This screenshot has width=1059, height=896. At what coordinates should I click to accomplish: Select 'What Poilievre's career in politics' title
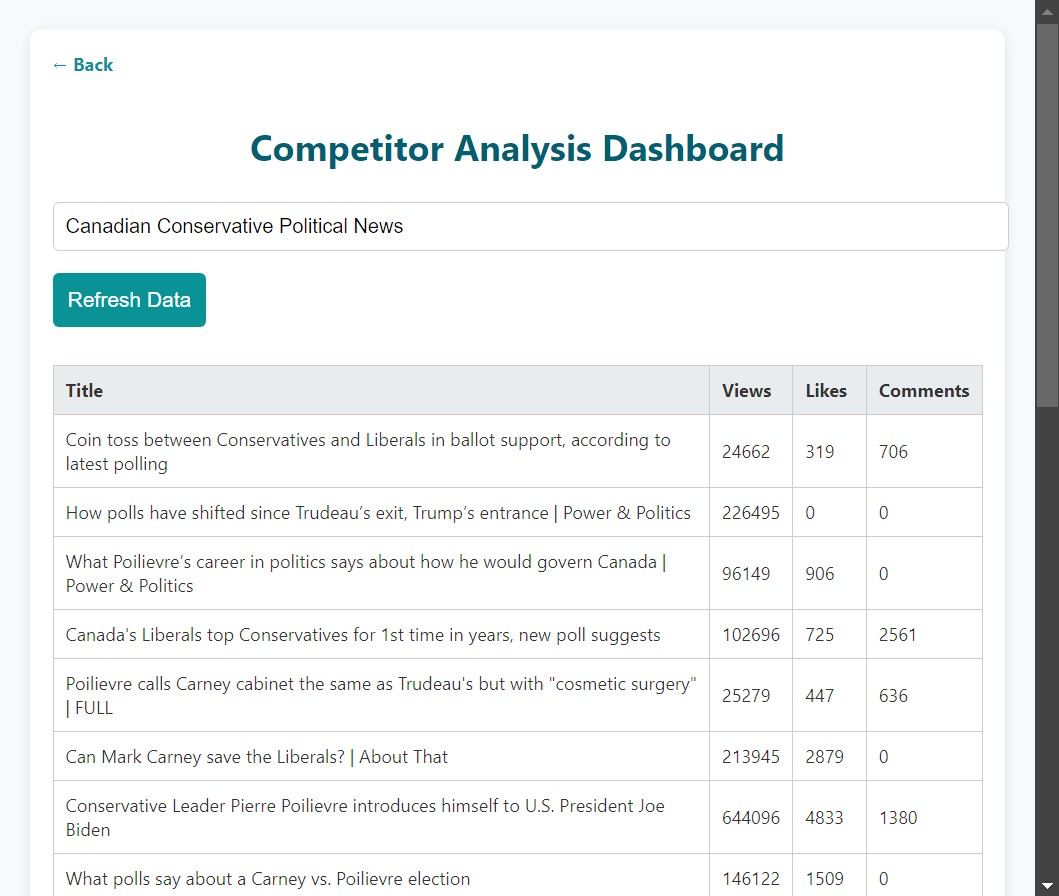coord(366,573)
